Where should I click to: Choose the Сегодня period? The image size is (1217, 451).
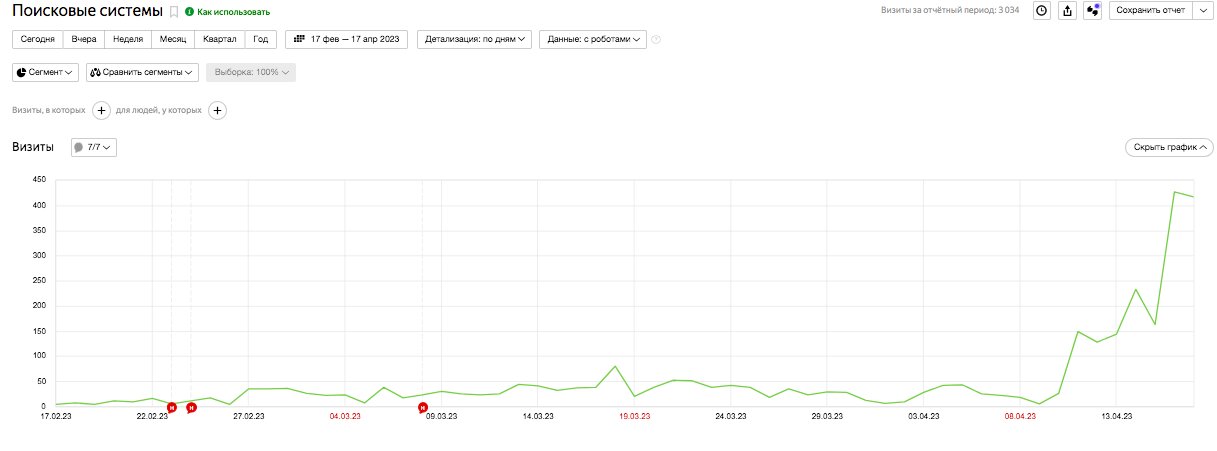click(37, 40)
